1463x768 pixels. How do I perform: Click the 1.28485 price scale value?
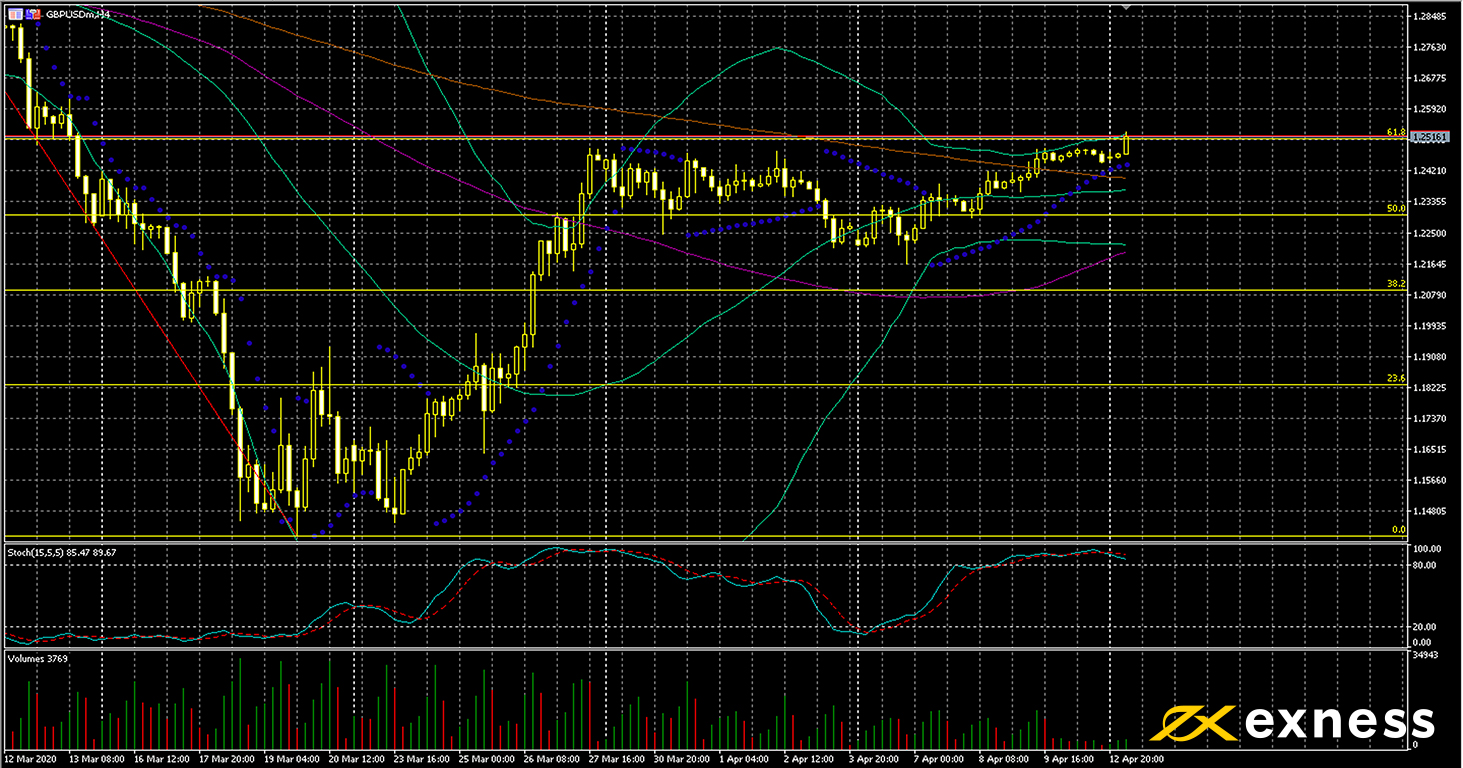pos(1432,17)
